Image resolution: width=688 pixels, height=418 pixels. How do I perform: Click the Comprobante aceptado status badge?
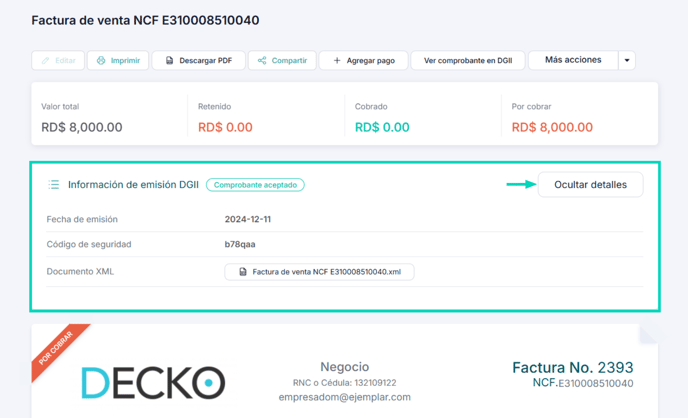[255, 185]
